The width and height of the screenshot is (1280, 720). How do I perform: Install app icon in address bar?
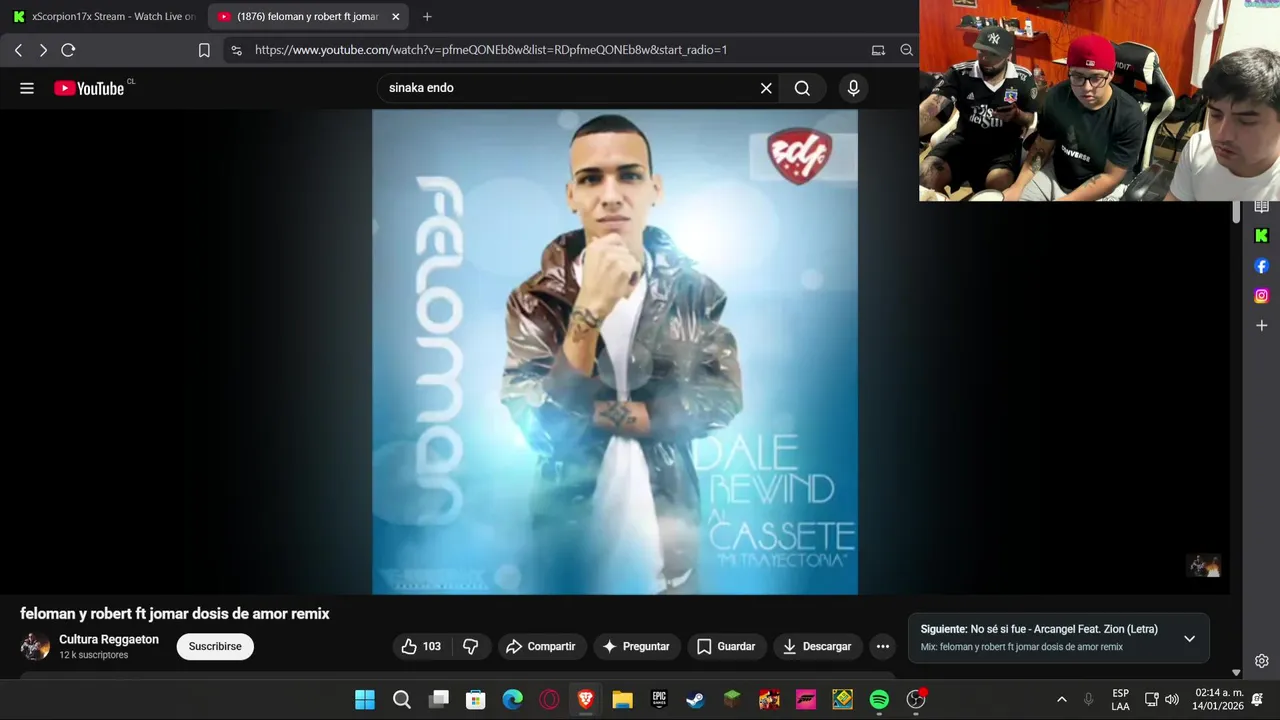click(x=878, y=50)
